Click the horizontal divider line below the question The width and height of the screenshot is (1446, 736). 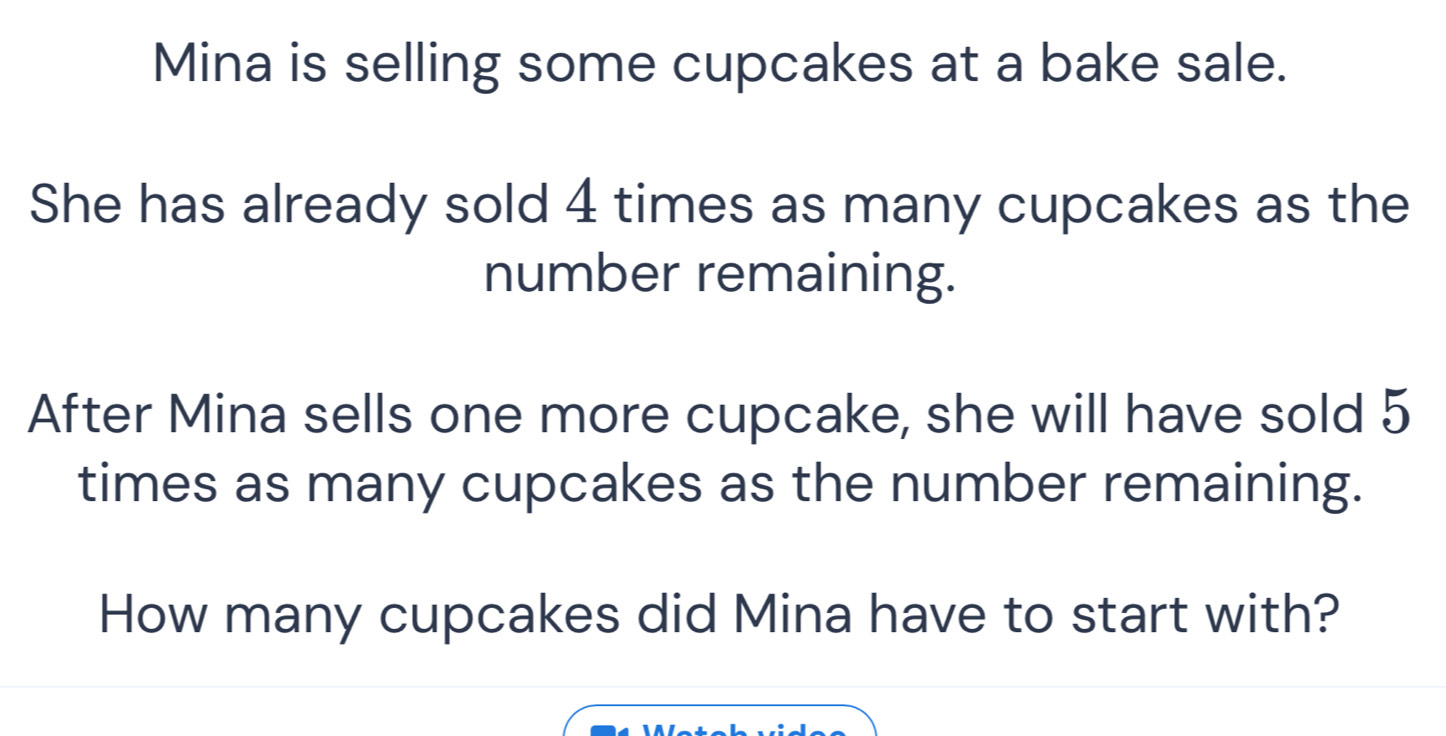click(723, 687)
